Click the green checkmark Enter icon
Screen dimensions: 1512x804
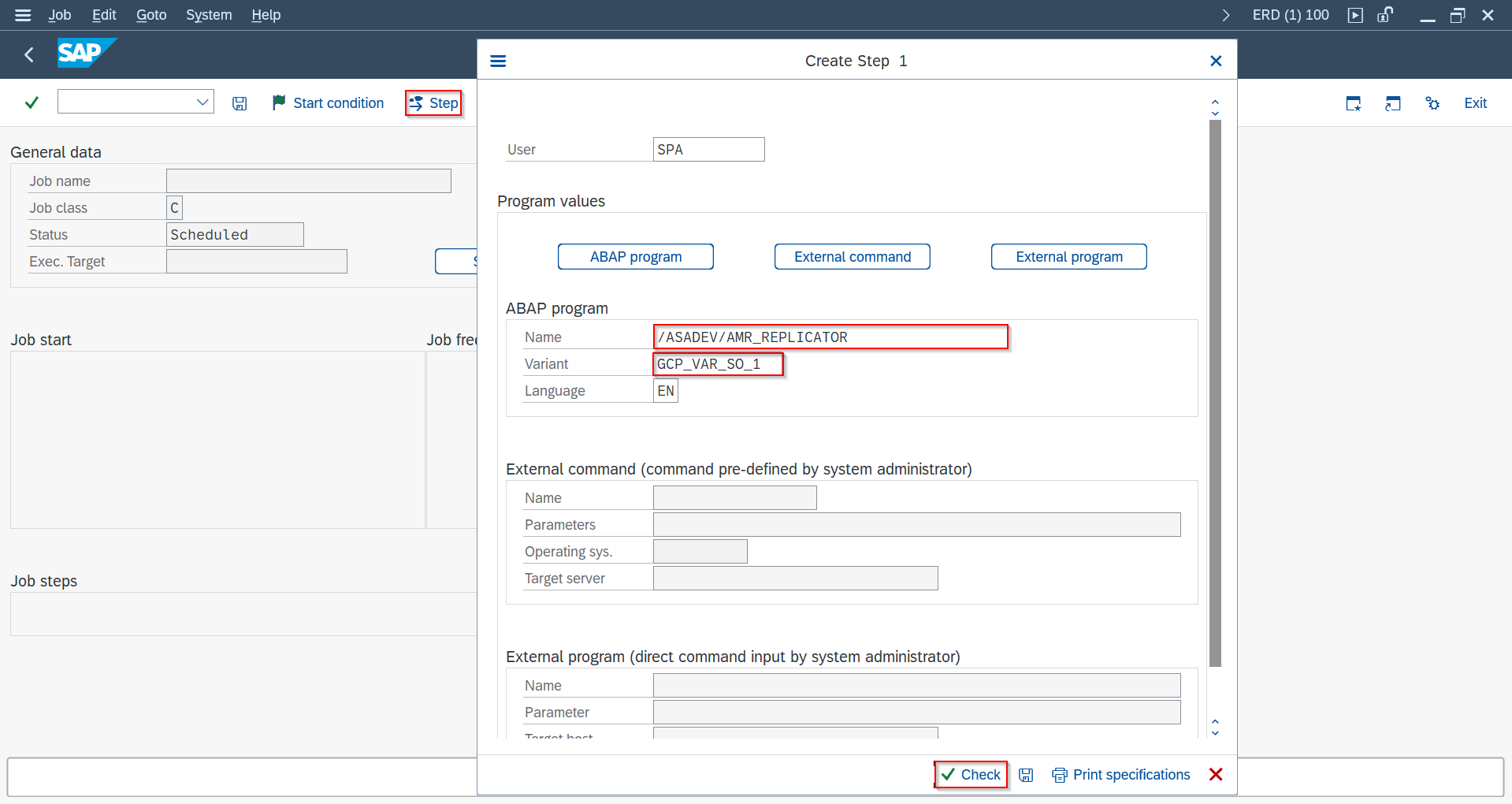(32, 102)
